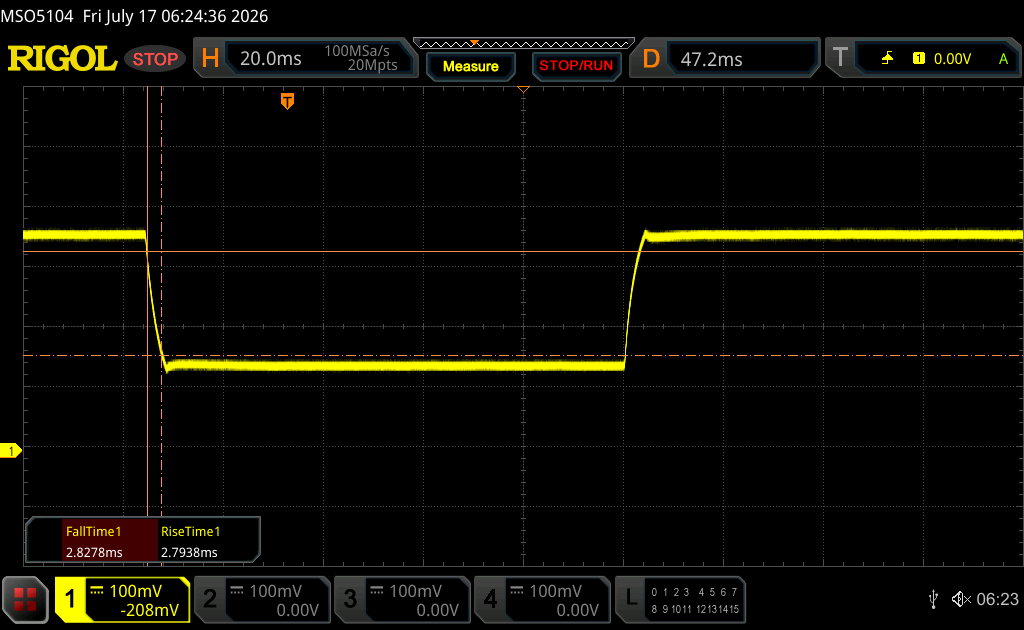Toggle channel 1 with yellow label
1024x630 pixels.
pos(70,599)
